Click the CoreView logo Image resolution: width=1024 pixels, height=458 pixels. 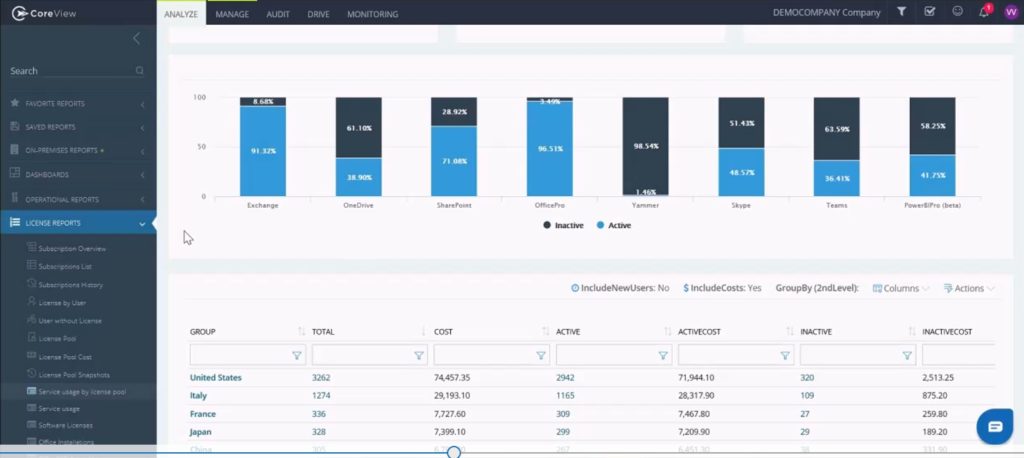pos(44,12)
